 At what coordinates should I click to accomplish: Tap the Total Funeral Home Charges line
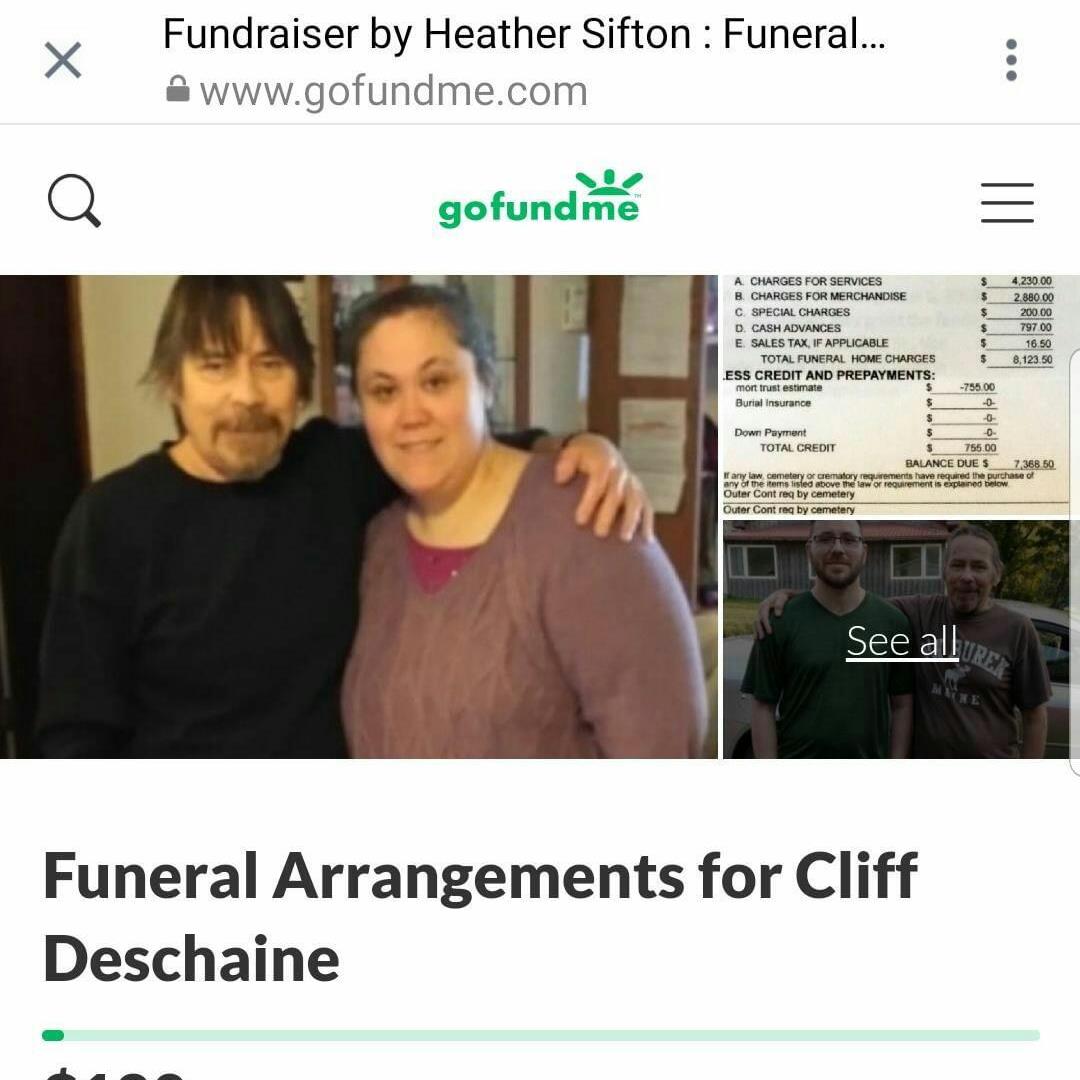point(906,359)
